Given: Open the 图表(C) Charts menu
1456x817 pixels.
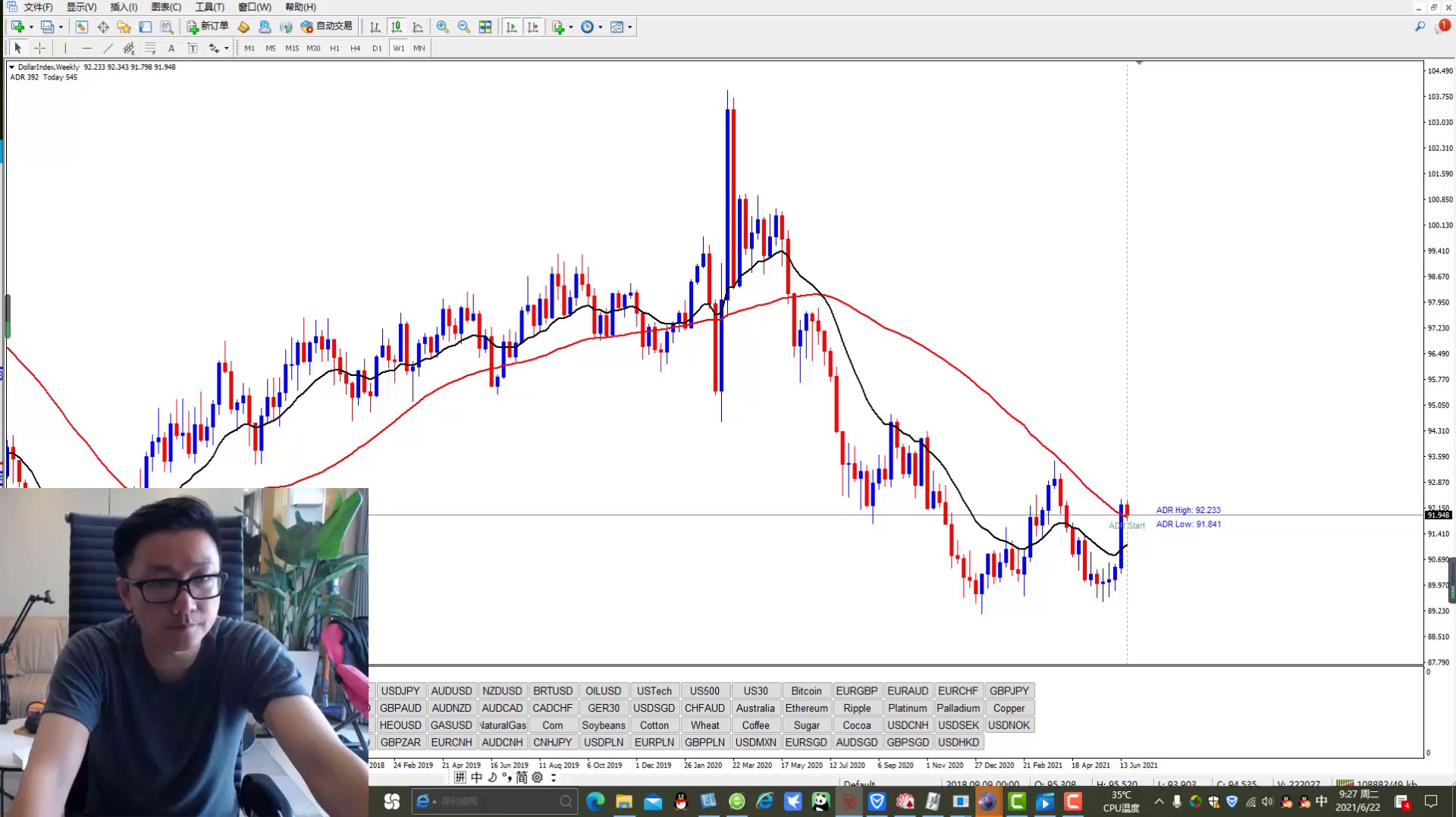Looking at the screenshot, I should pos(166,8).
